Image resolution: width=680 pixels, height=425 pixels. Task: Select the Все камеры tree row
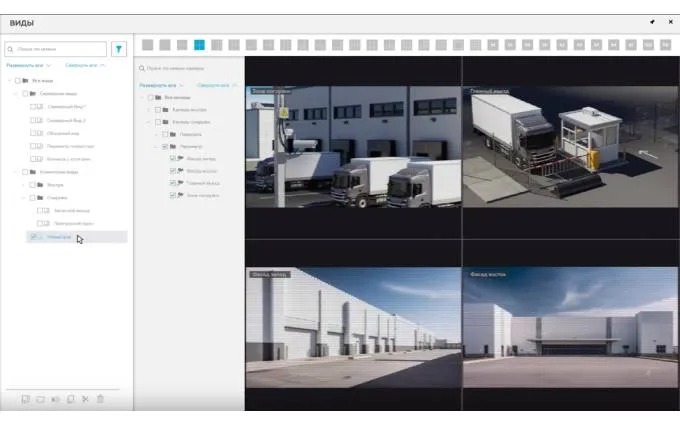coord(177,98)
